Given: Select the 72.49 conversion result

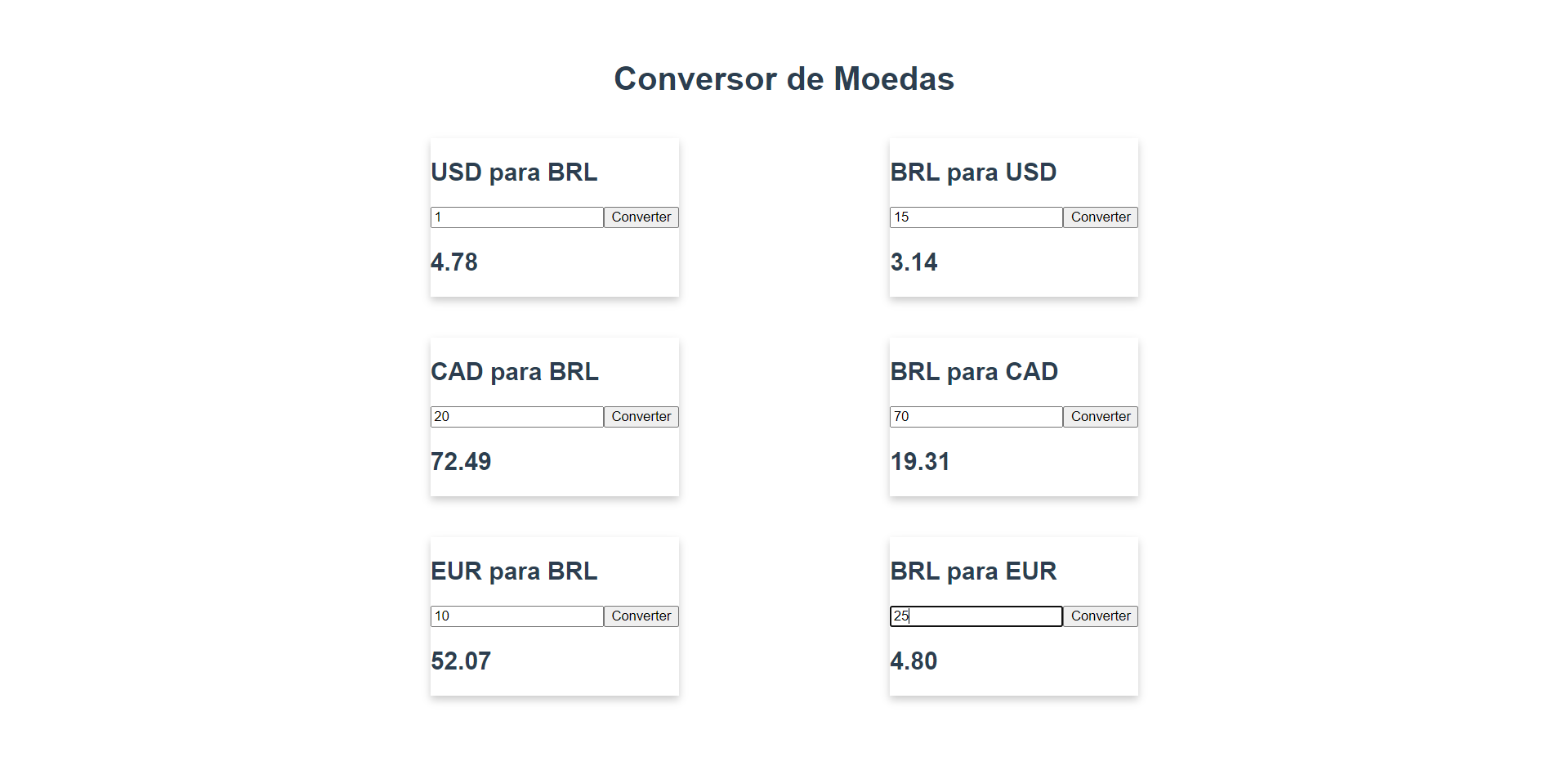Looking at the screenshot, I should [461, 462].
